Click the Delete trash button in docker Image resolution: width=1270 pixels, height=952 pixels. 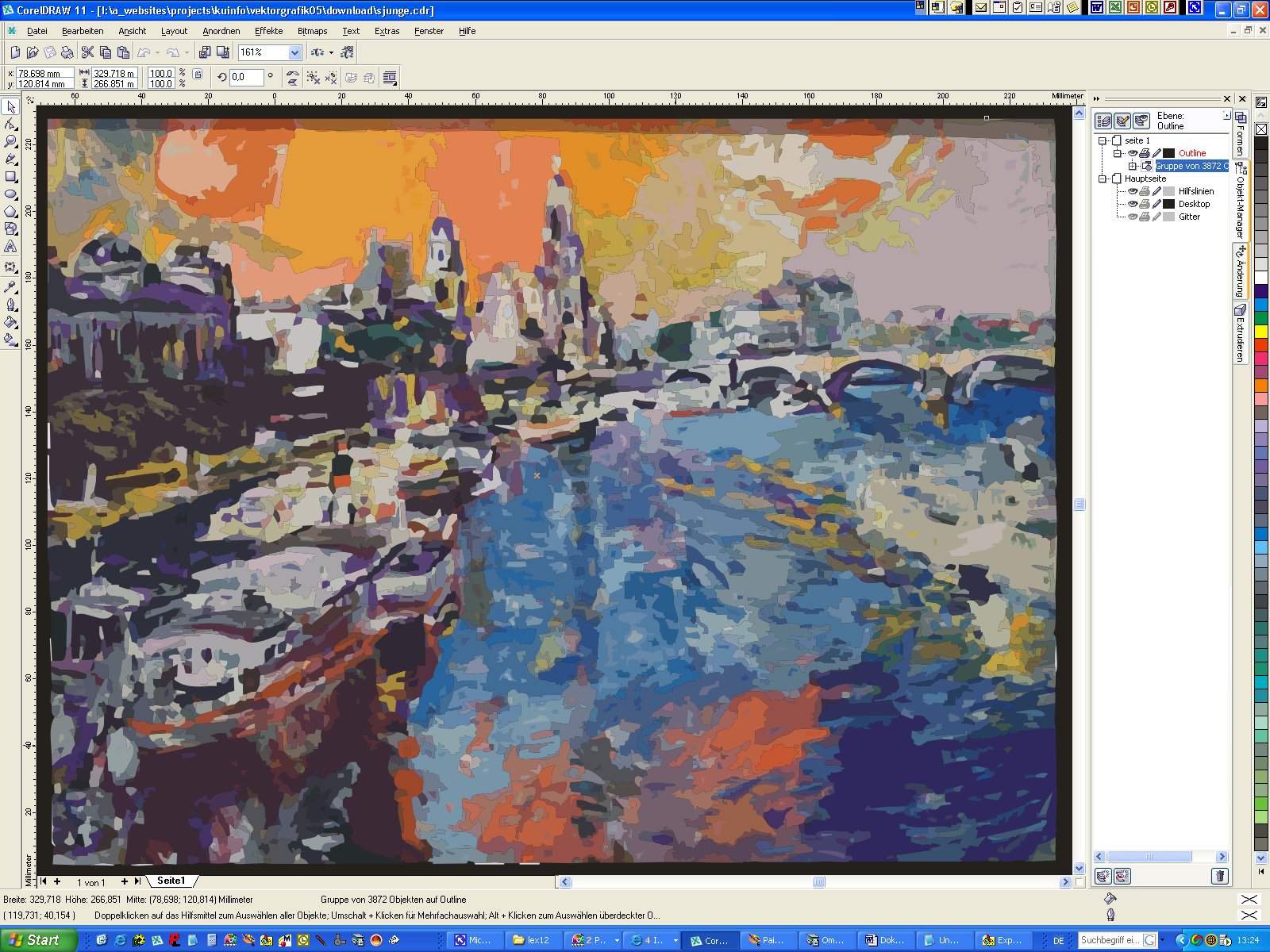1220,876
